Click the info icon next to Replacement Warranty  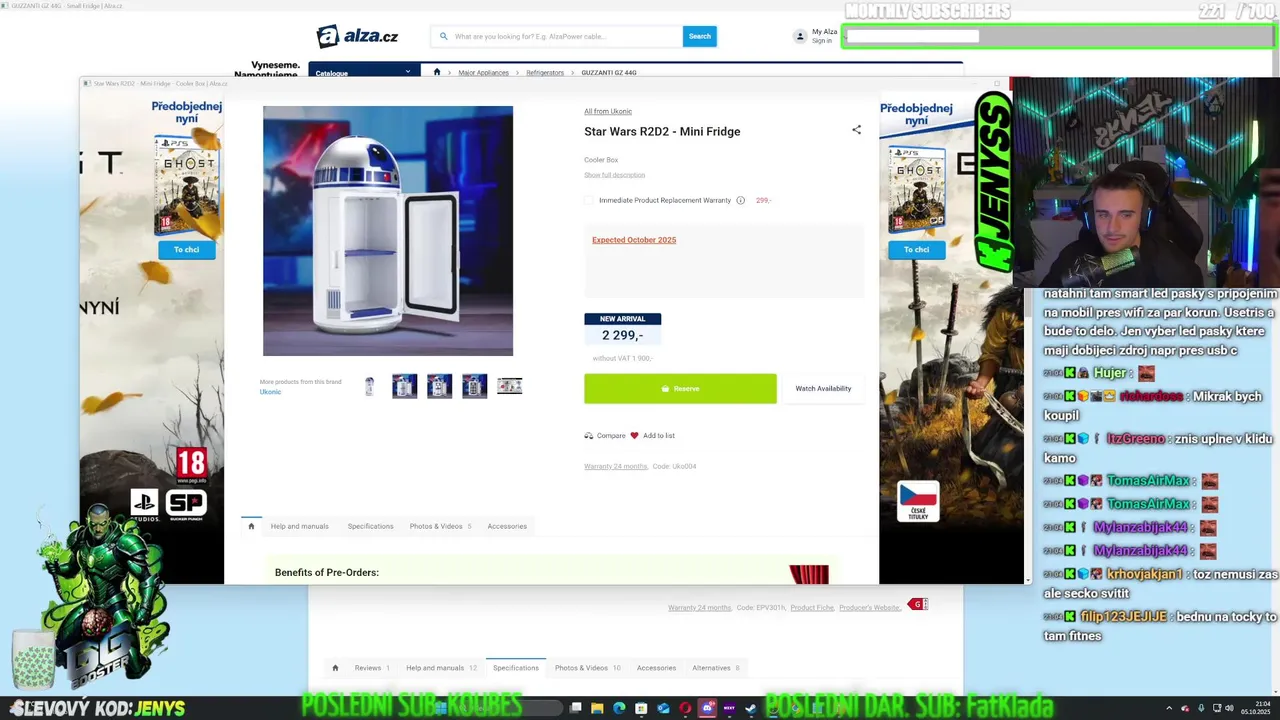[740, 200]
